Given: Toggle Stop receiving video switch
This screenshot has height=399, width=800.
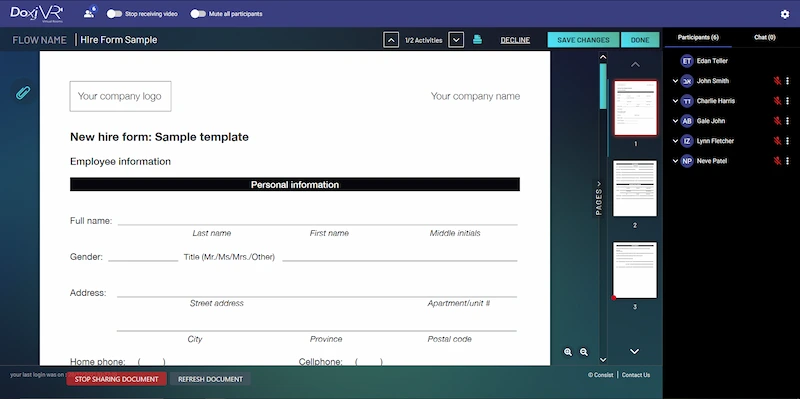Looking at the screenshot, I should (x=114, y=14).
